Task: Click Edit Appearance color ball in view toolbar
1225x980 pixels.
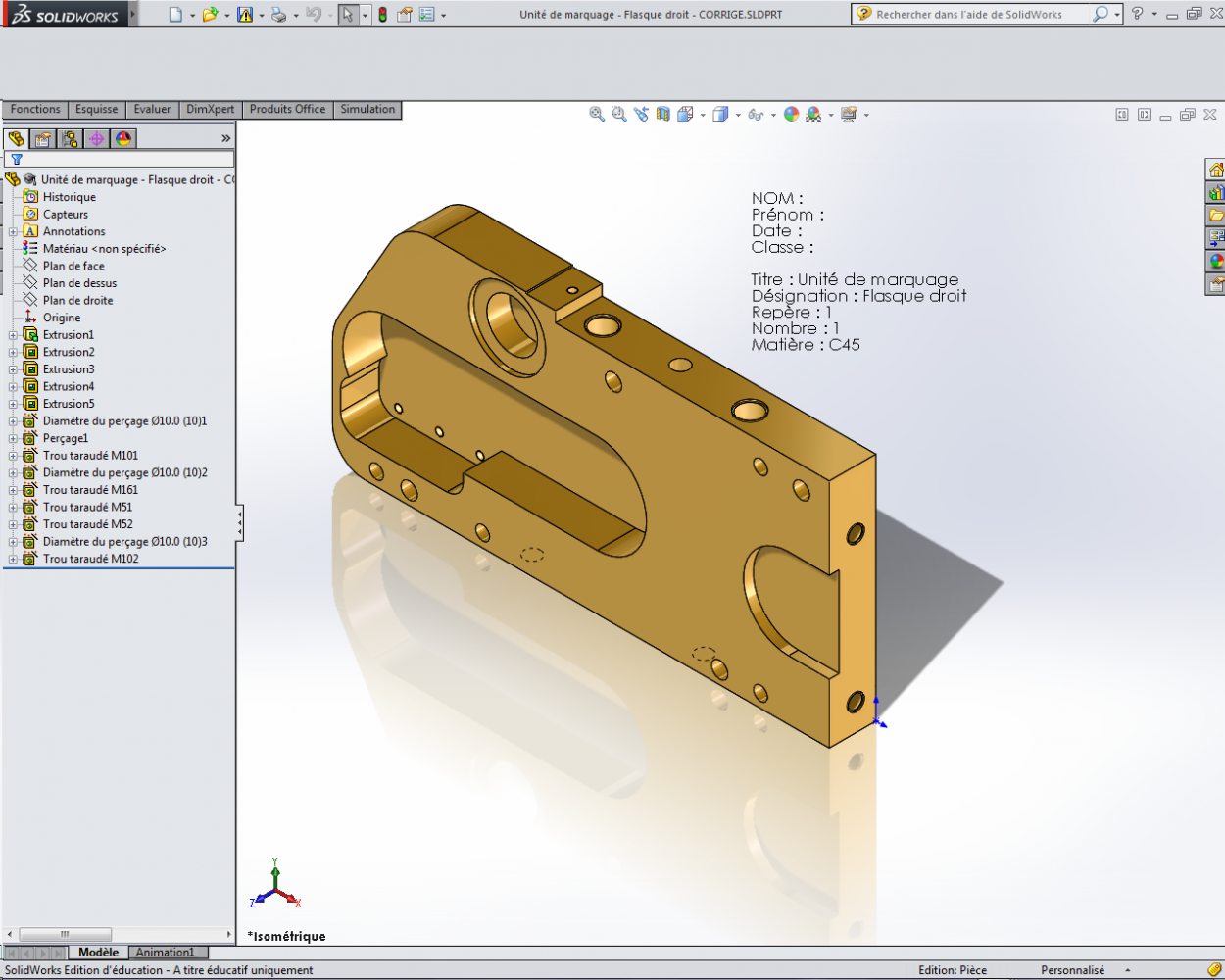Action: pos(791,115)
